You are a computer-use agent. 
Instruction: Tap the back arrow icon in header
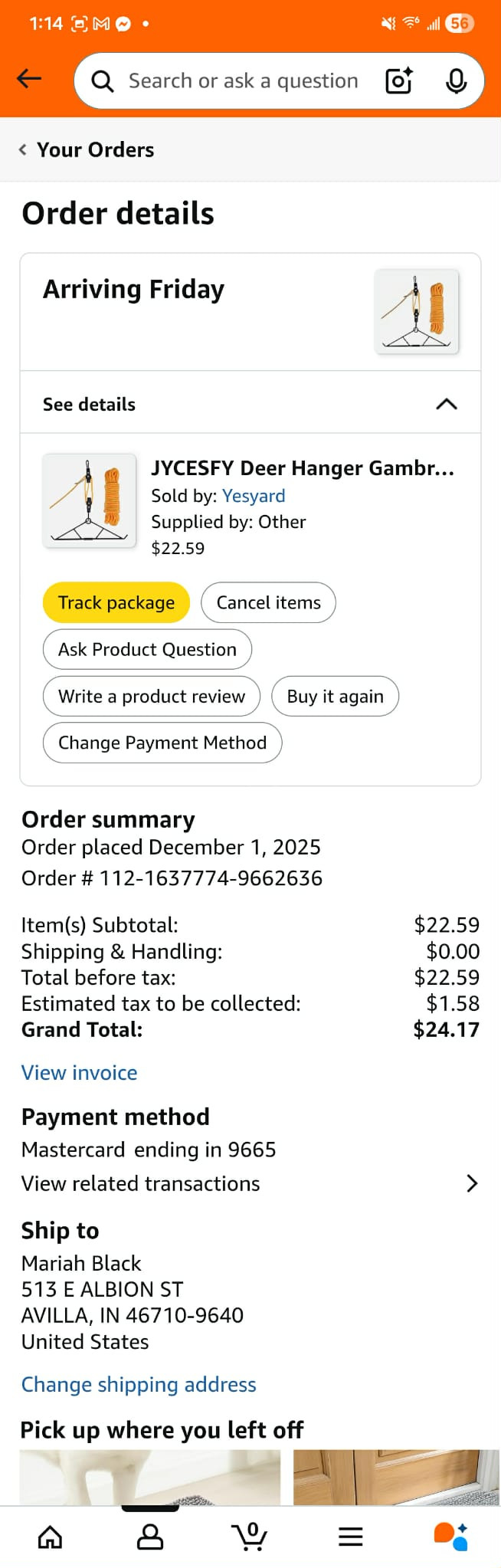point(29,79)
